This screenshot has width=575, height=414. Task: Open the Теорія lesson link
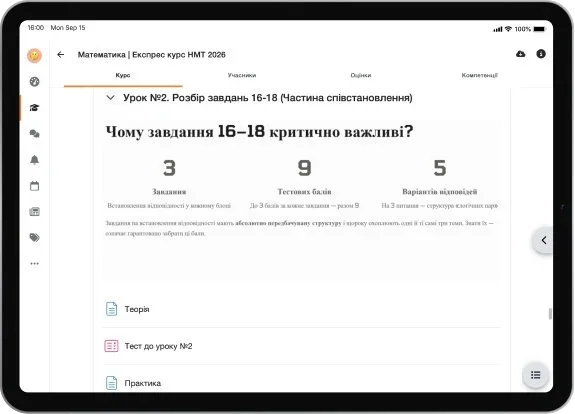click(137, 309)
